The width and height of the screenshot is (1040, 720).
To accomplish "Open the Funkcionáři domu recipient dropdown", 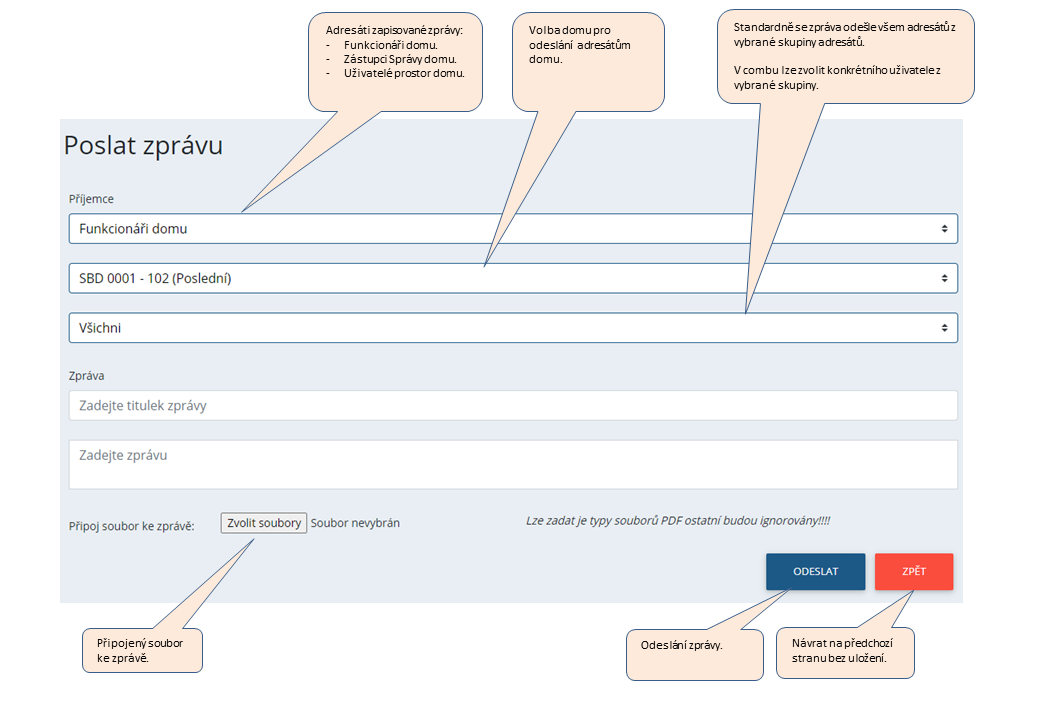I will [x=500, y=229].
